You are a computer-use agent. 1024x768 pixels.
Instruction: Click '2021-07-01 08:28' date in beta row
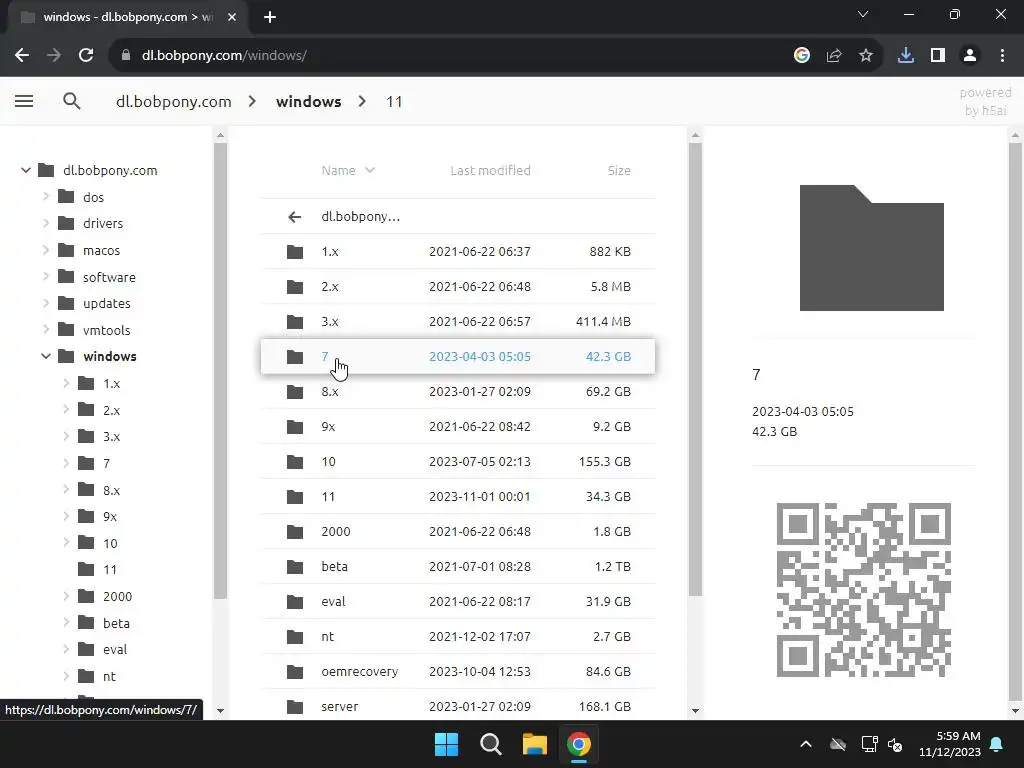click(480, 567)
